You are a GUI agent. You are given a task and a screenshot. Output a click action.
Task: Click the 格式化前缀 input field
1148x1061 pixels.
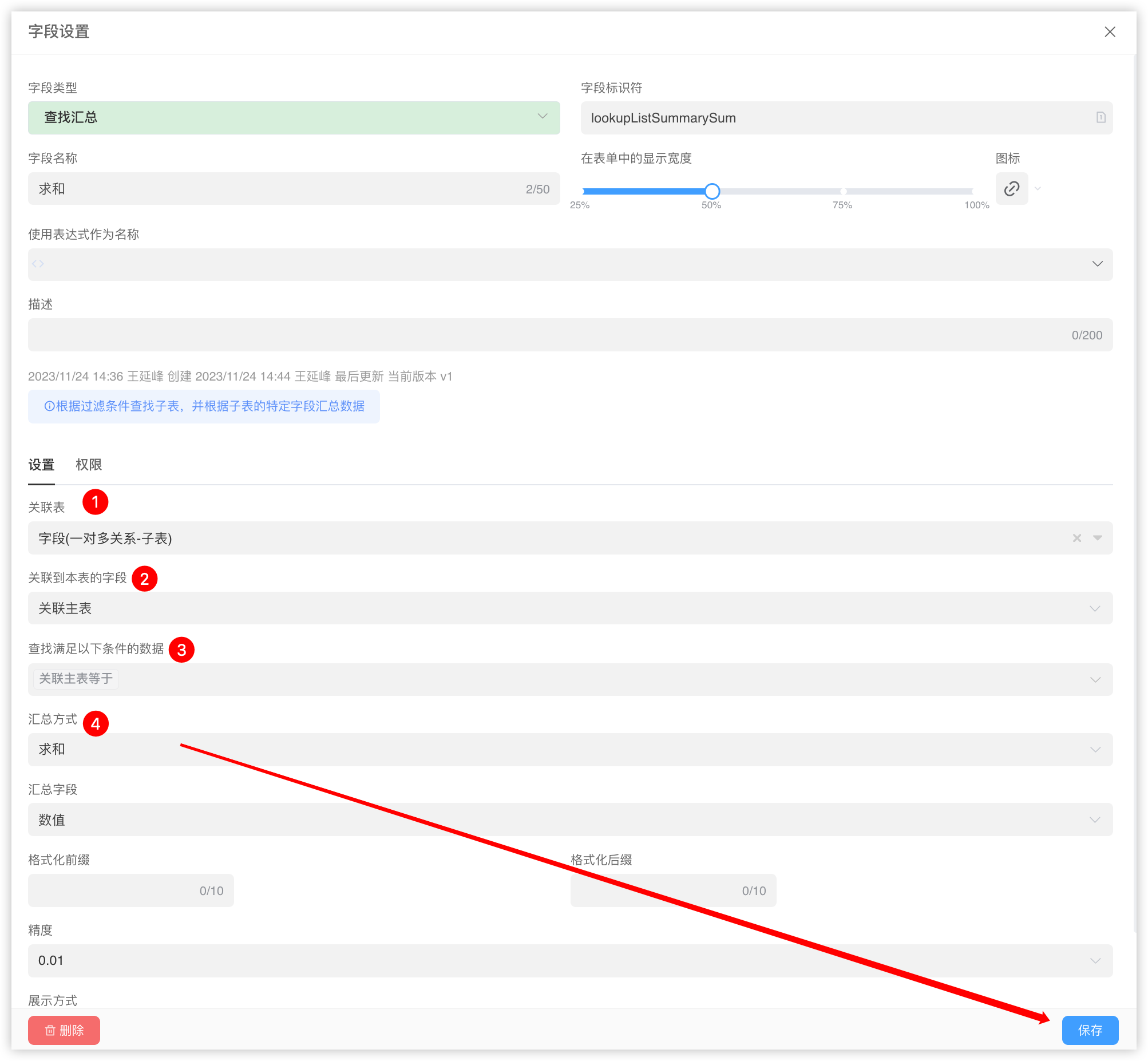115,890
